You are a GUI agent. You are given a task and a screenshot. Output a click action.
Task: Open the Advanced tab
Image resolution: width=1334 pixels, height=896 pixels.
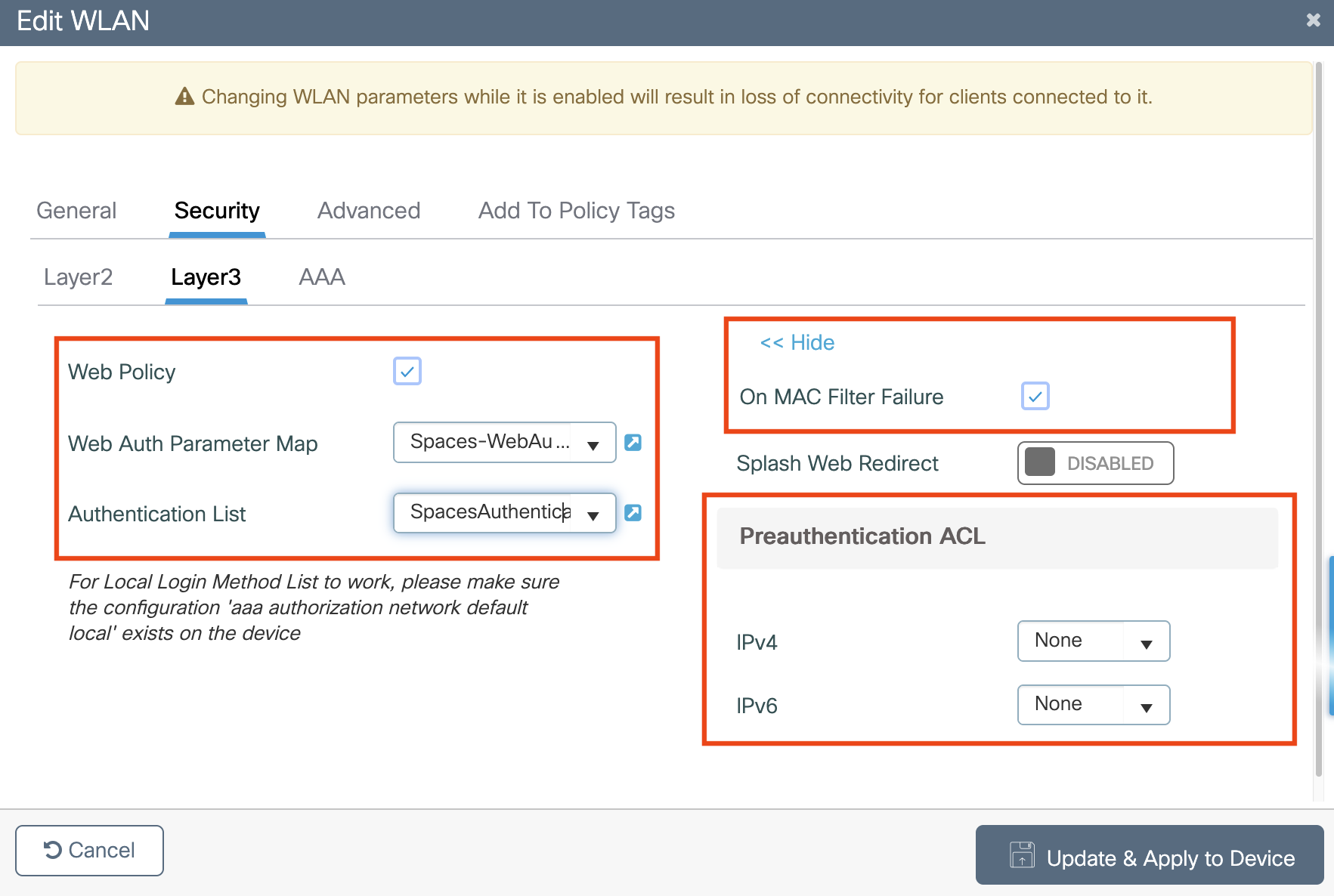tap(368, 211)
